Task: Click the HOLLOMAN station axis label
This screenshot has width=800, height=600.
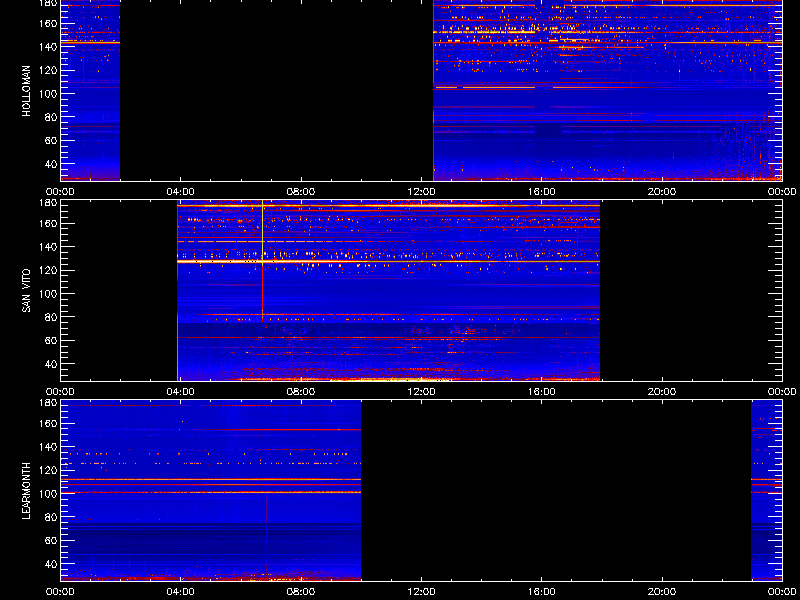Action: (x=27, y=91)
